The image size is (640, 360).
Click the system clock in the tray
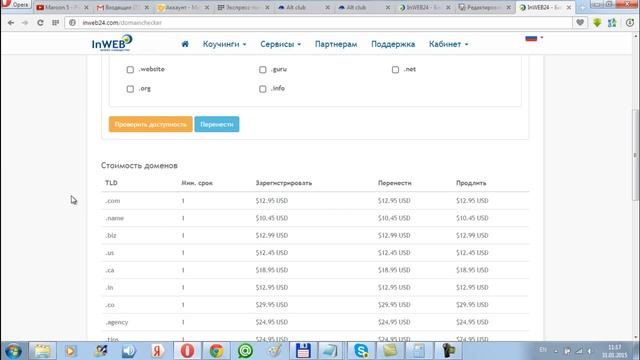point(614,351)
